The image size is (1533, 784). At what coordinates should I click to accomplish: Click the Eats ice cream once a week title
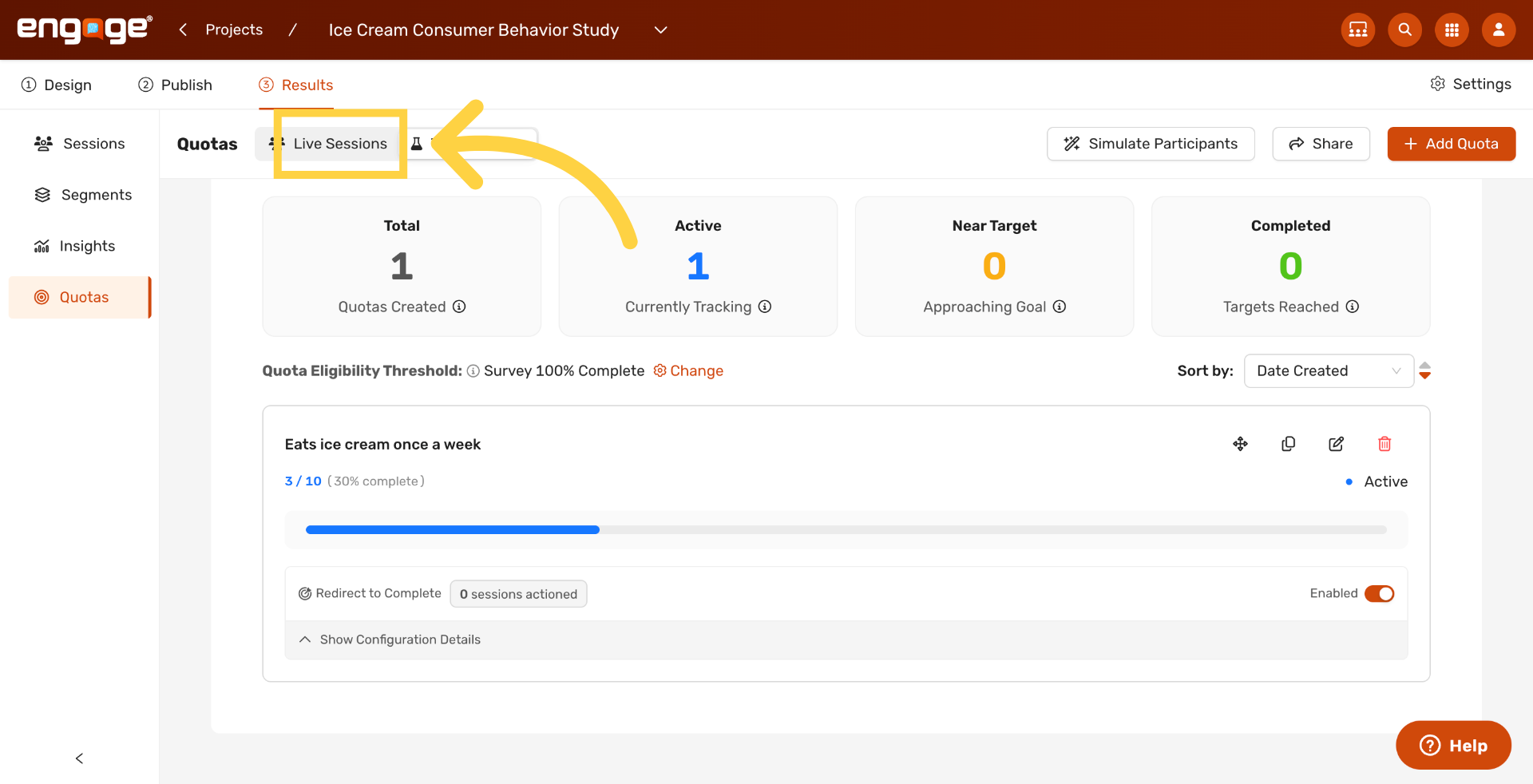pos(382,445)
